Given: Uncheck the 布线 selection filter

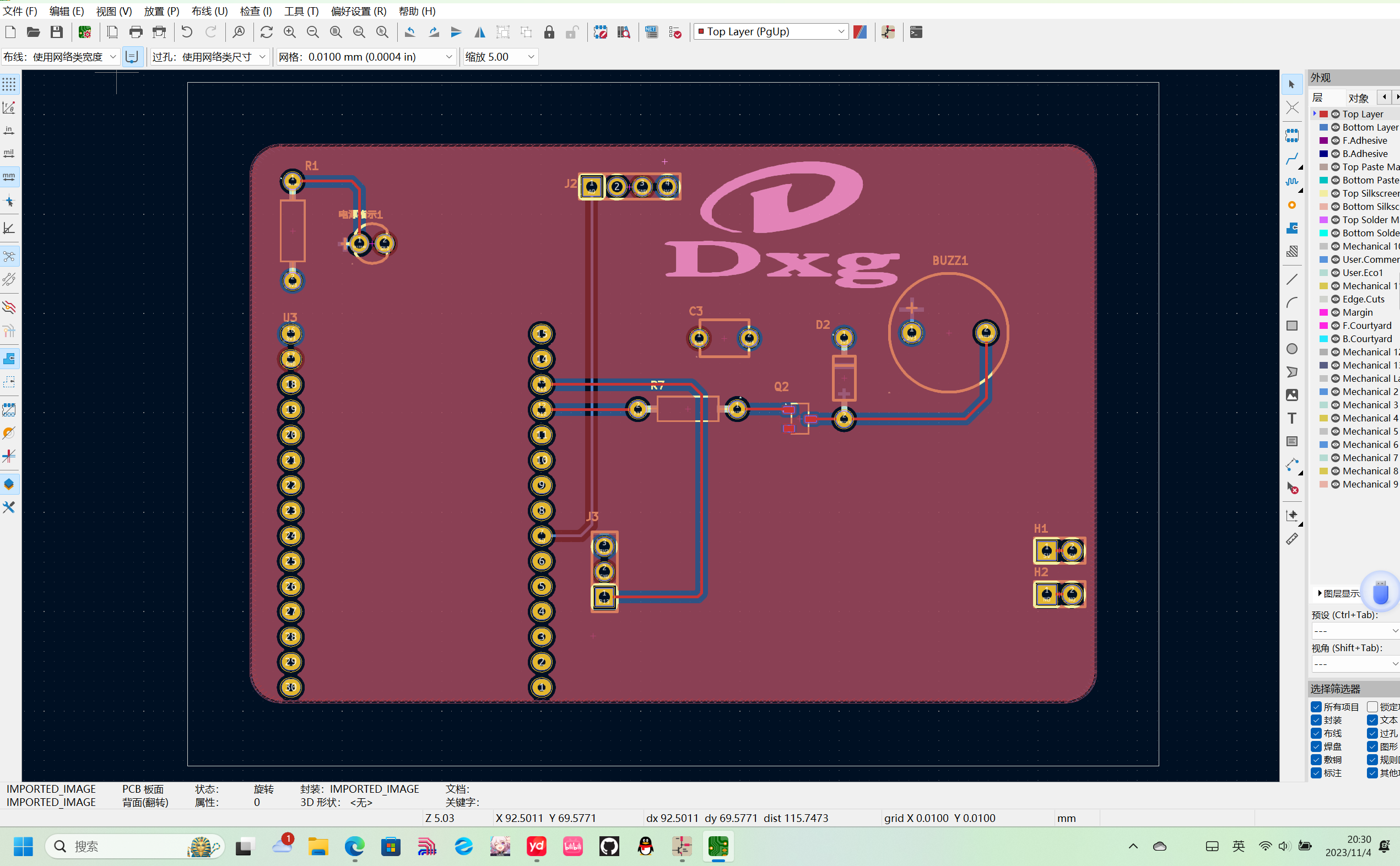Looking at the screenshot, I should point(1316,733).
